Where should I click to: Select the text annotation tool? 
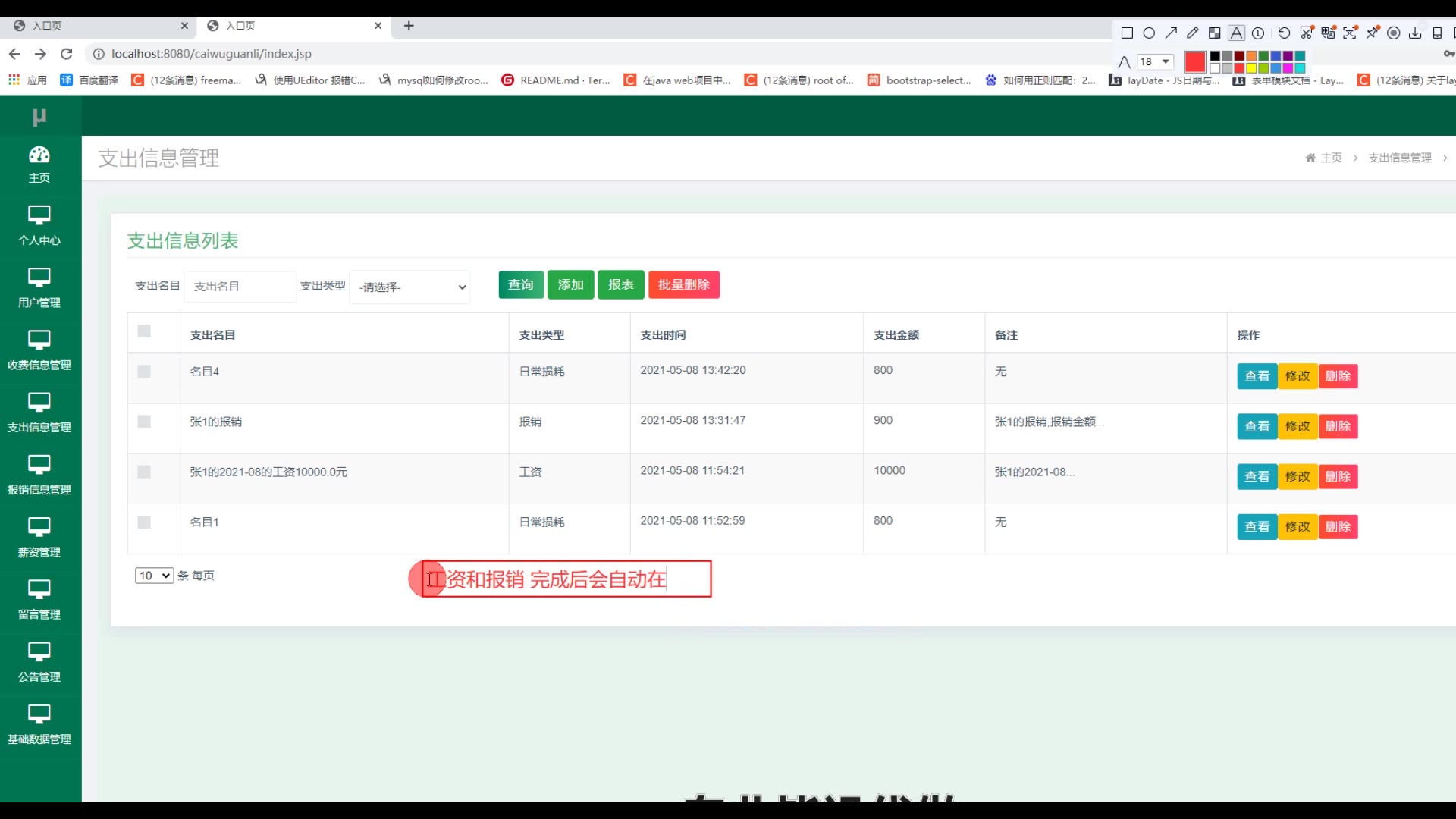pyautogui.click(x=1236, y=33)
